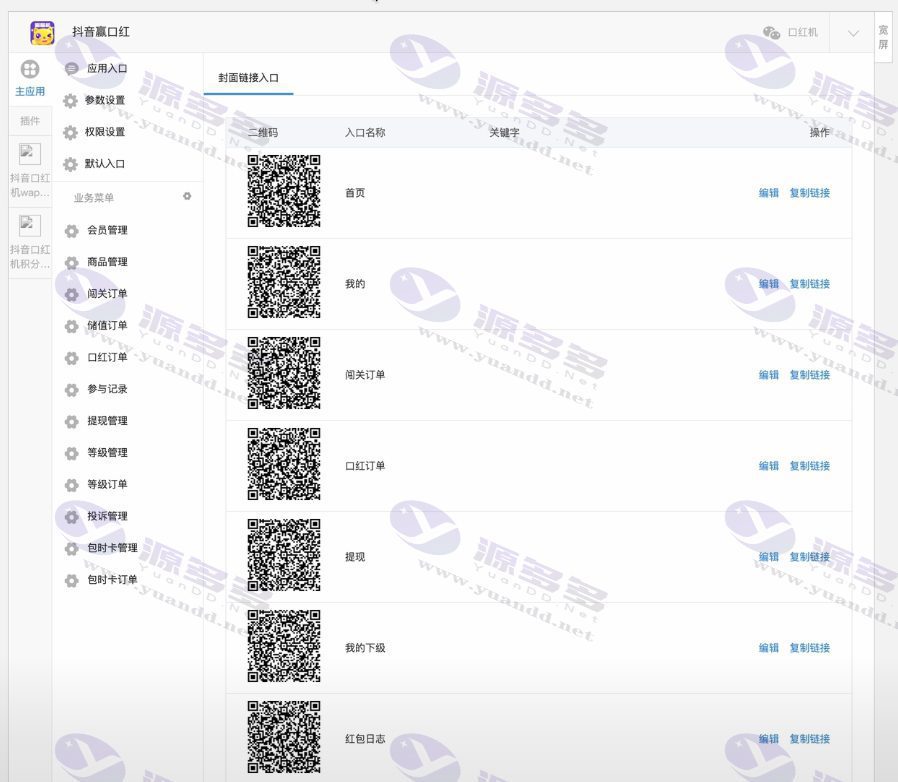898x782 pixels.
Task: Click gear icon next to 等级订单
Action: click(x=72, y=485)
